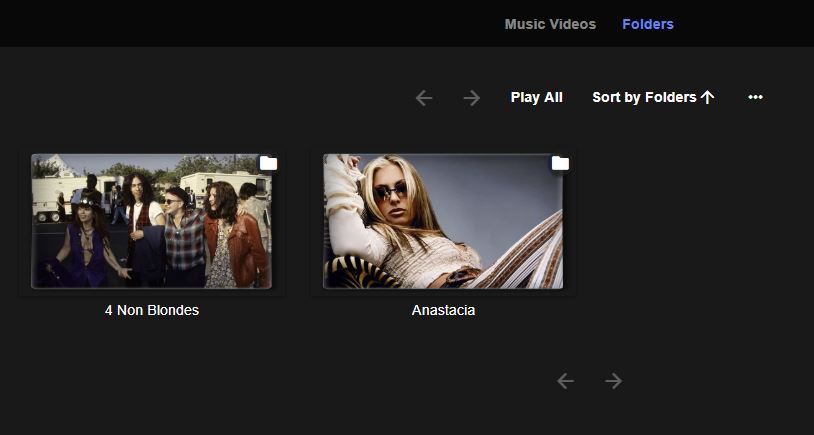This screenshot has width=814, height=435.
Task: Click the folder icon on Anastacia card
Action: click(560, 164)
